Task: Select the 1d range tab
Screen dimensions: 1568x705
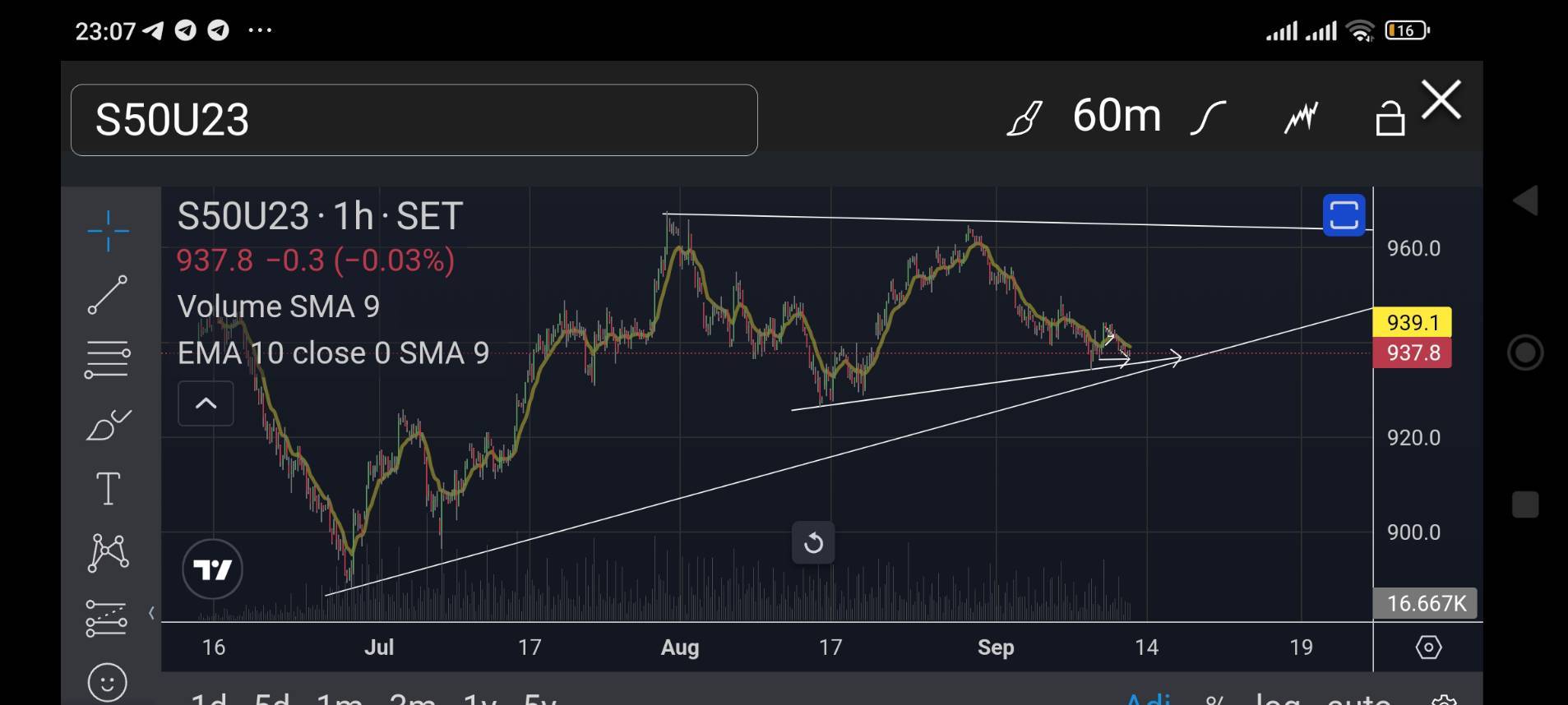Action: tap(209, 699)
